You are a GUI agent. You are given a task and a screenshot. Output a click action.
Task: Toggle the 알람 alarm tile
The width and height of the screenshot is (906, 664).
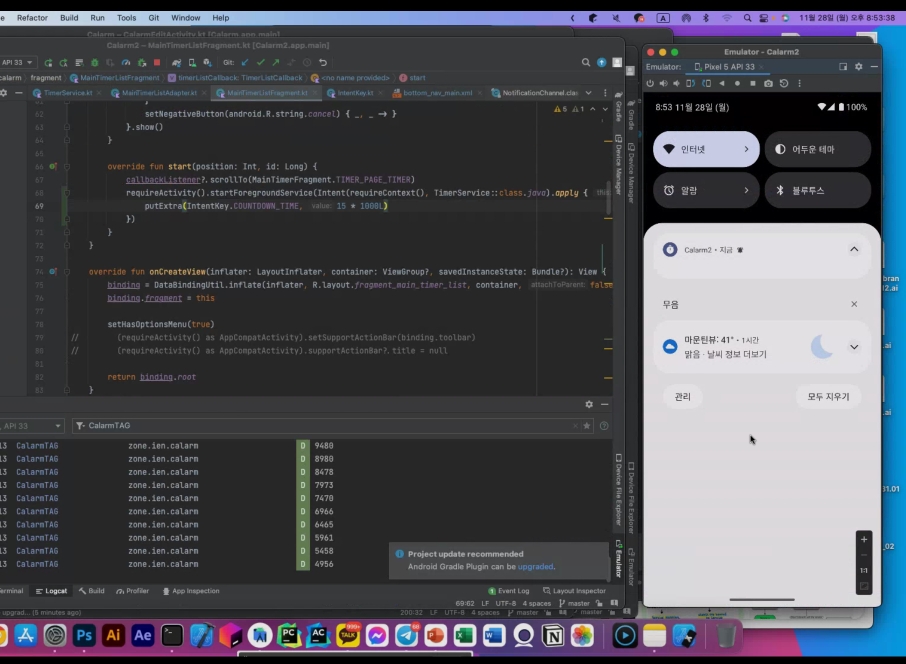point(706,190)
